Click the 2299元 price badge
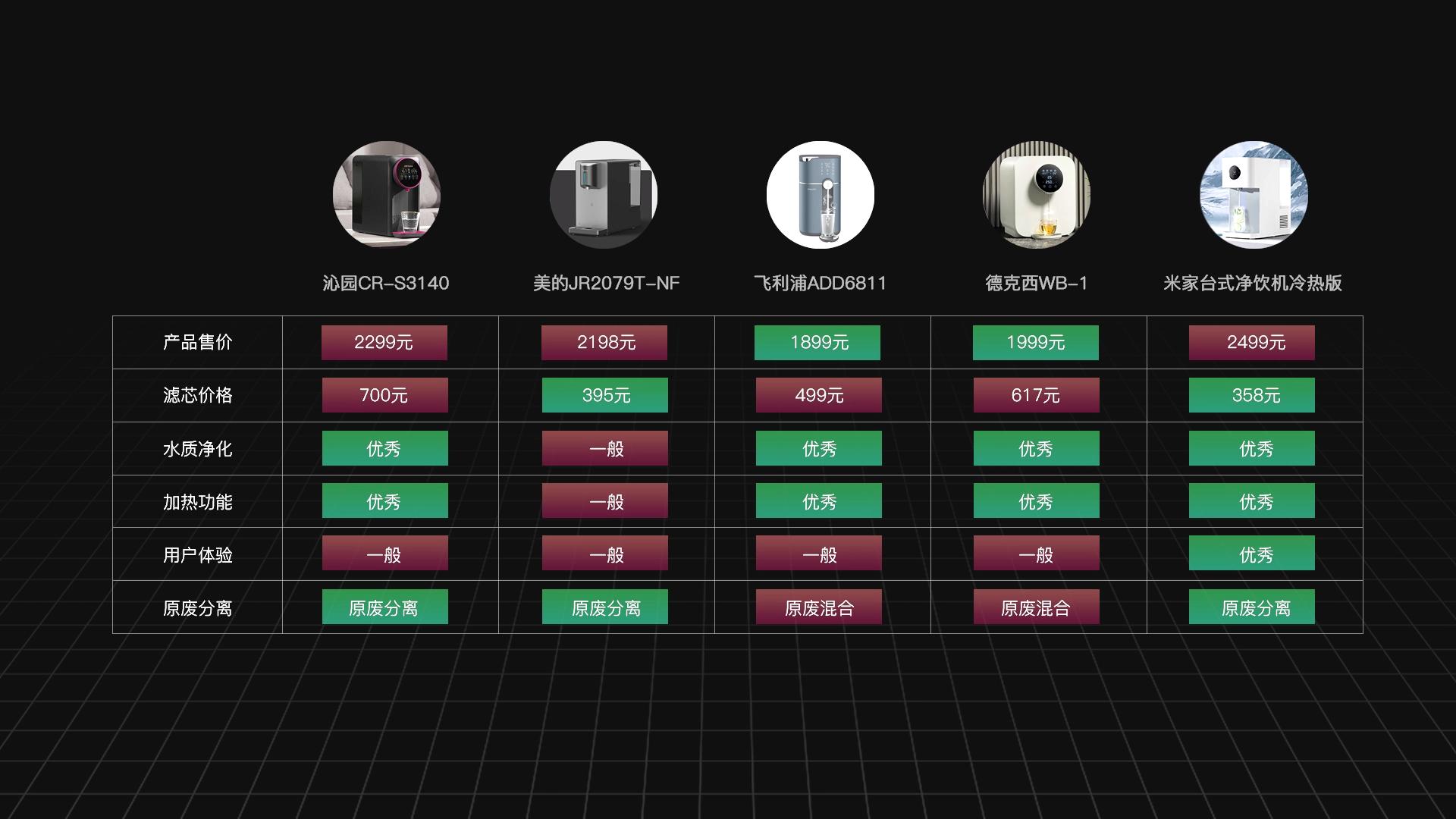Viewport: 1456px width, 819px height. [384, 343]
